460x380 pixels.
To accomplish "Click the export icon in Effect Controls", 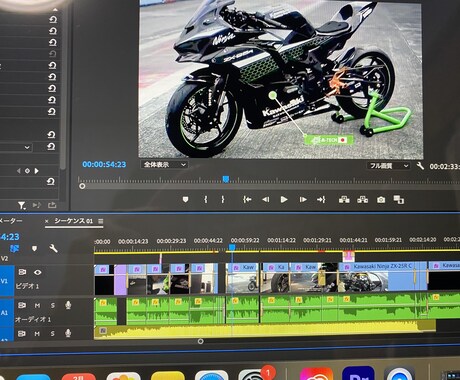I will (52, 205).
